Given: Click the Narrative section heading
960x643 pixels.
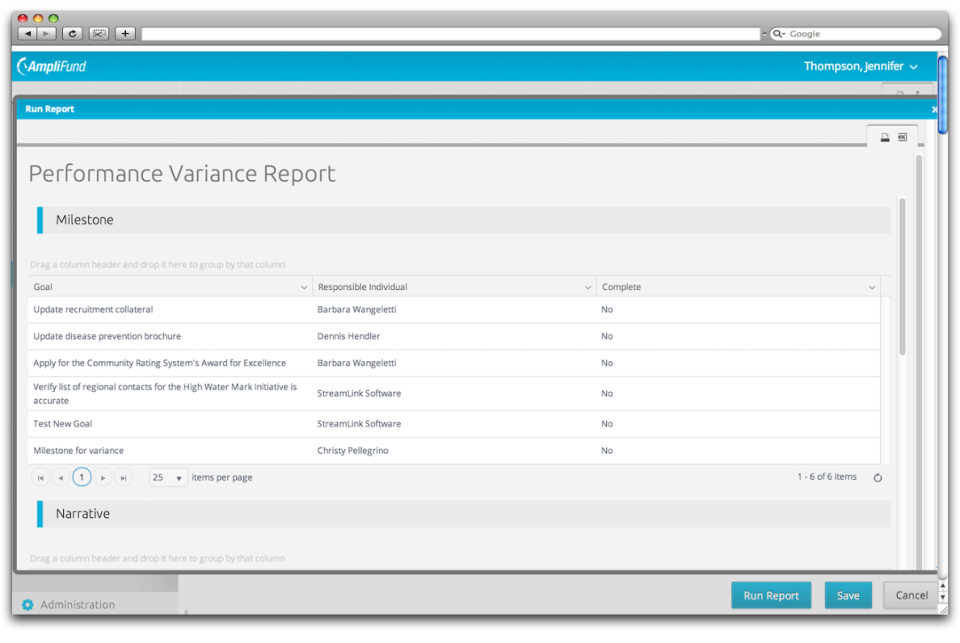Looking at the screenshot, I should pos(83,514).
